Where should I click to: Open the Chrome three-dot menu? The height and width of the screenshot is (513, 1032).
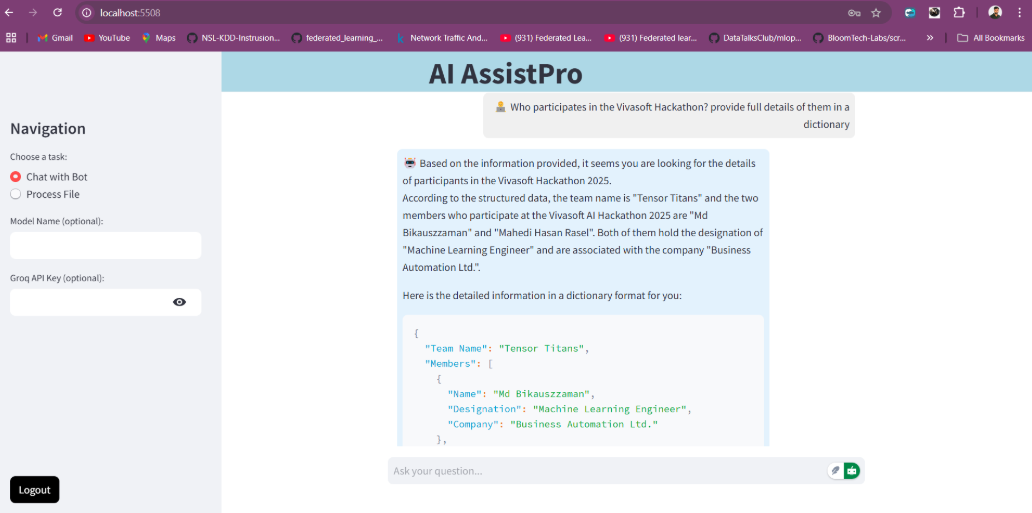click(x=1018, y=13)
